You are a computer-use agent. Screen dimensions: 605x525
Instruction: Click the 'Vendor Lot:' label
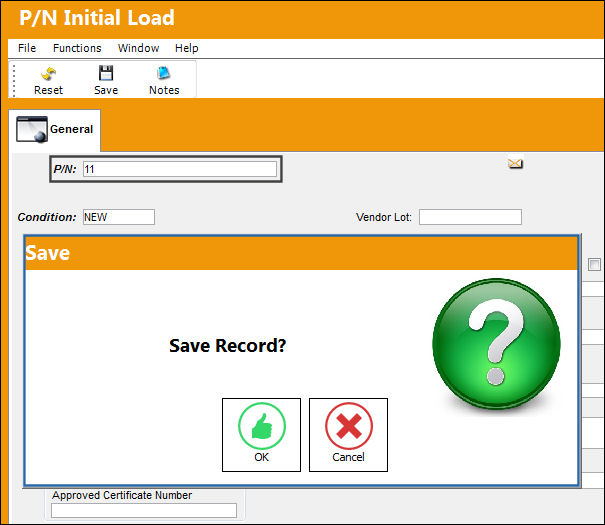pos(384,217)
